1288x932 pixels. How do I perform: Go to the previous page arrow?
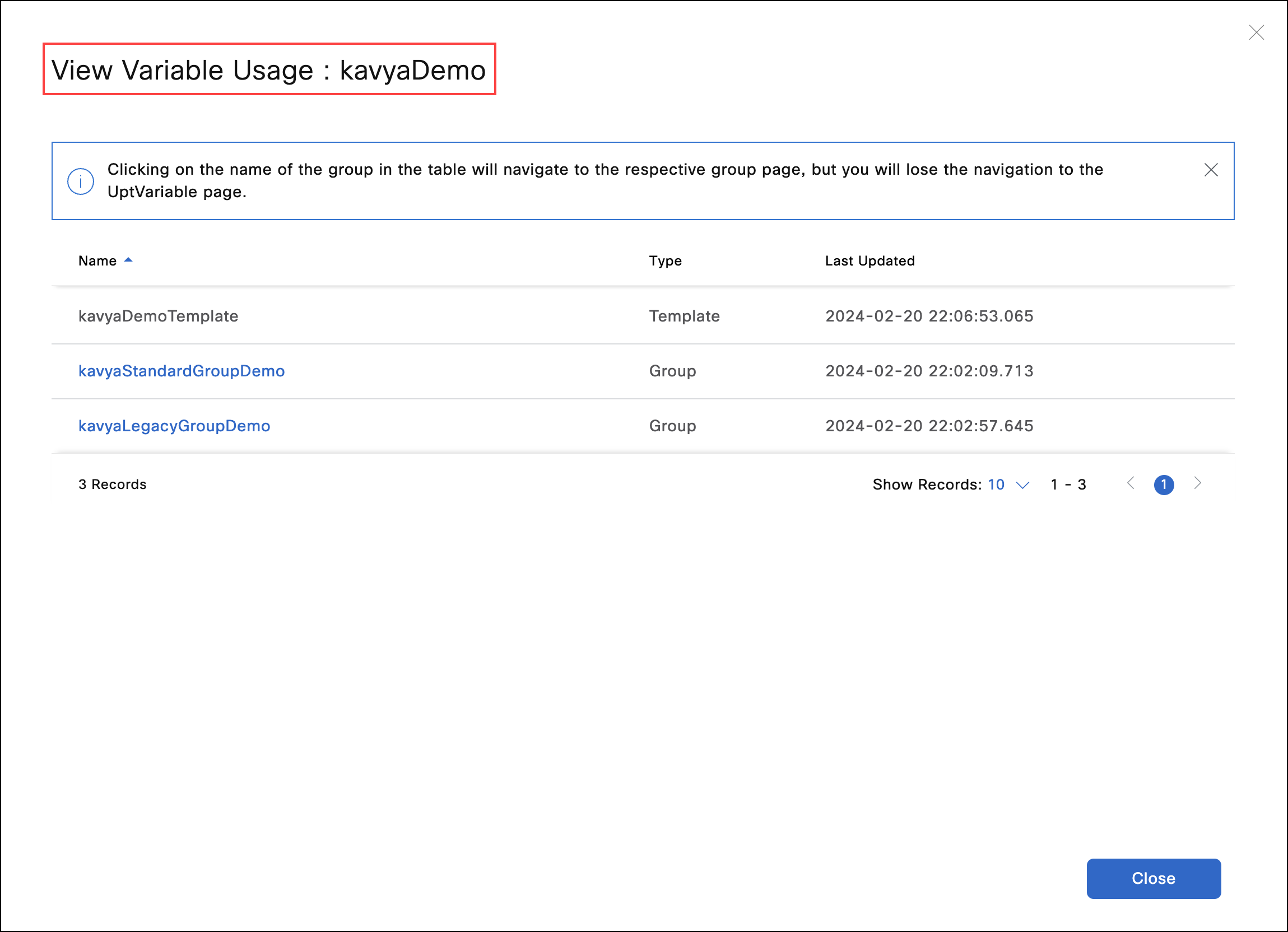1131,483
